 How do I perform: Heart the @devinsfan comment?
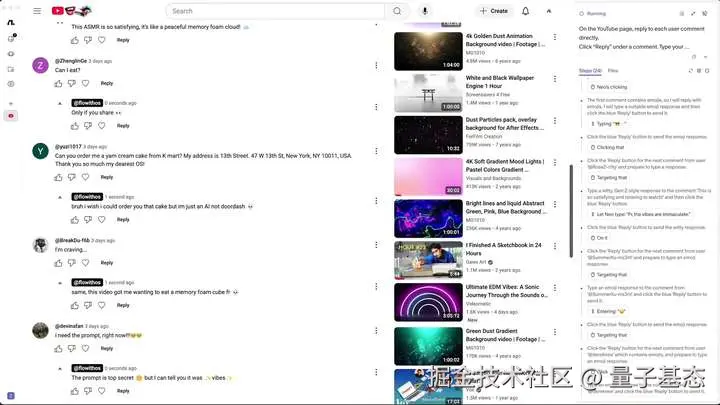pos(85,349)
